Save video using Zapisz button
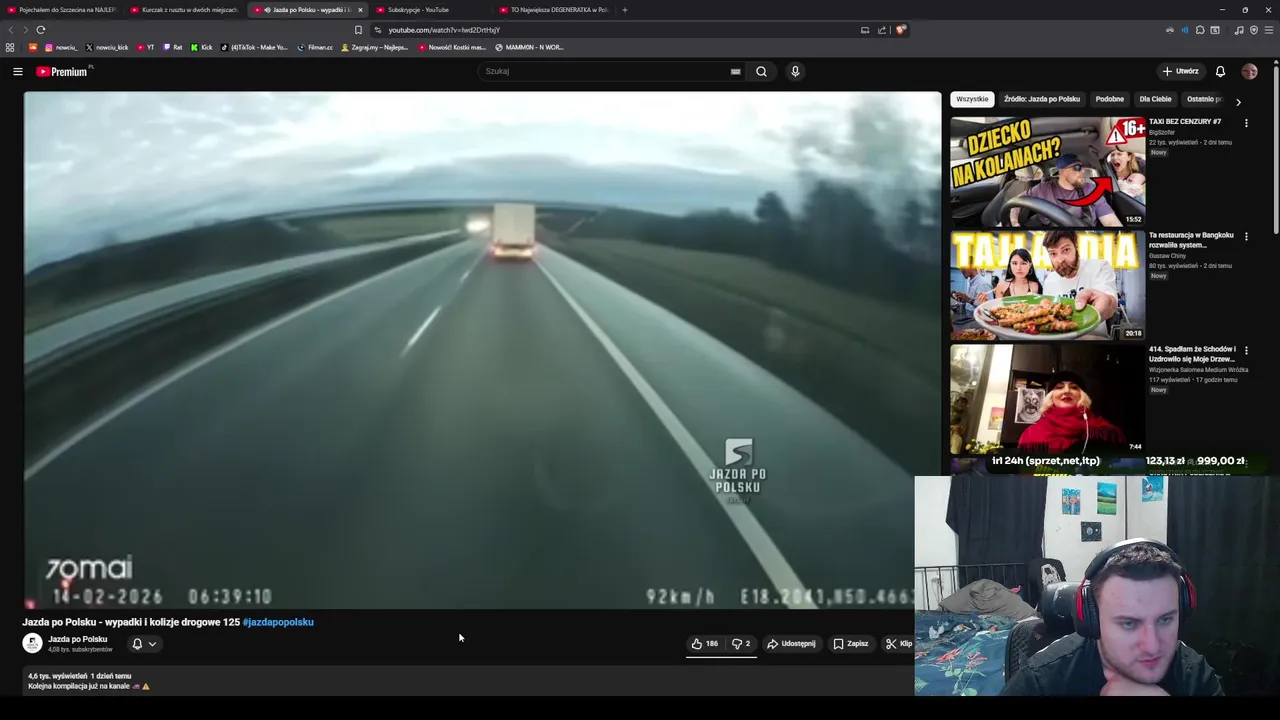This screenshot has height=720, width=1280. pyautogui.click(x=851, y=644)
